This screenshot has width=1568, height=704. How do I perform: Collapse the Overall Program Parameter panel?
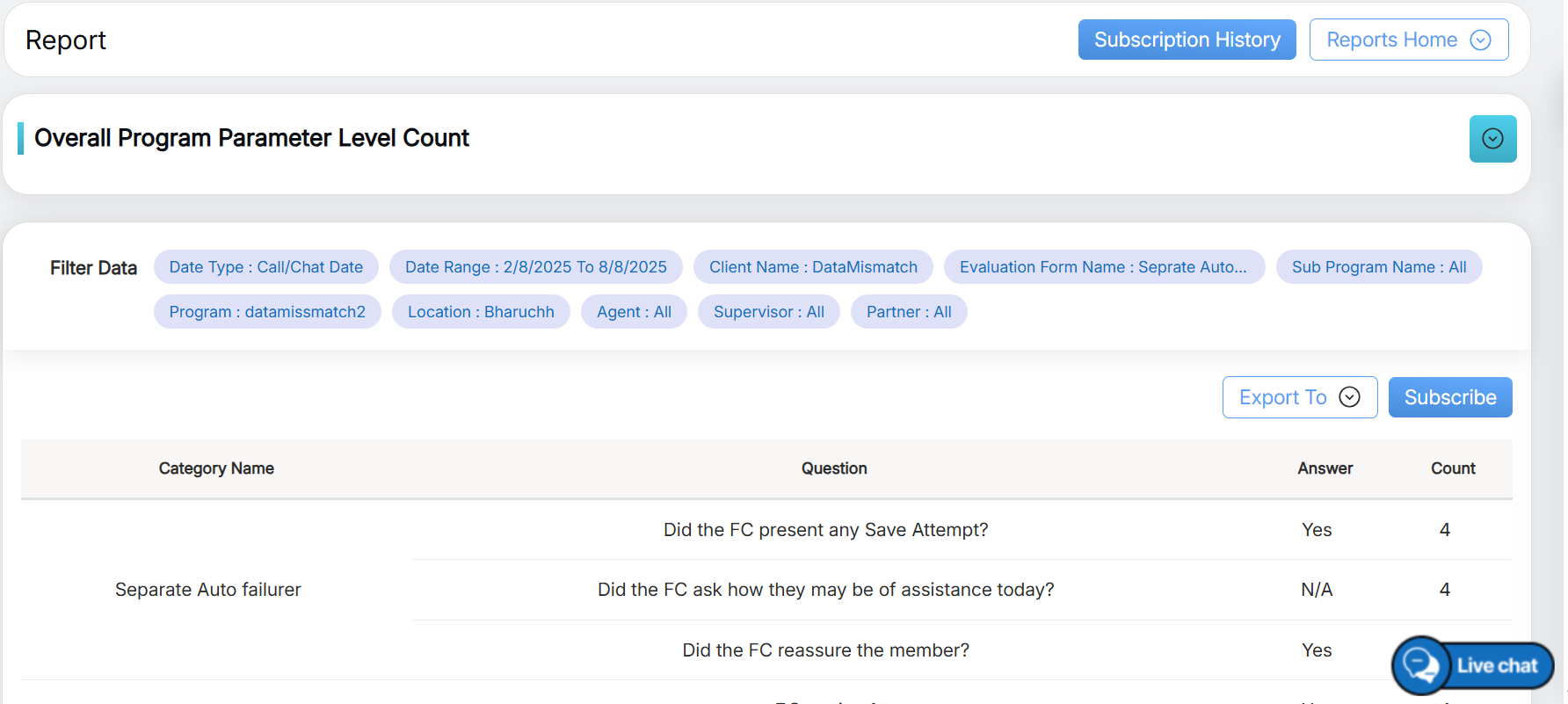click(x=1492, y=139)
